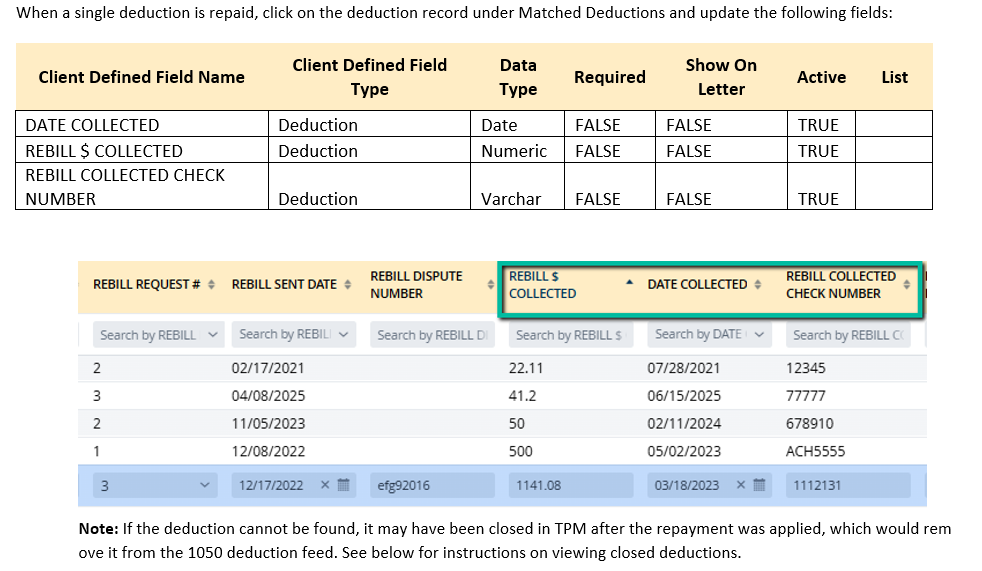This screenshot has height=571, width=982.
Task: Toggle sort on REBILL $ COLLECTED column
Action: (629, 284)
